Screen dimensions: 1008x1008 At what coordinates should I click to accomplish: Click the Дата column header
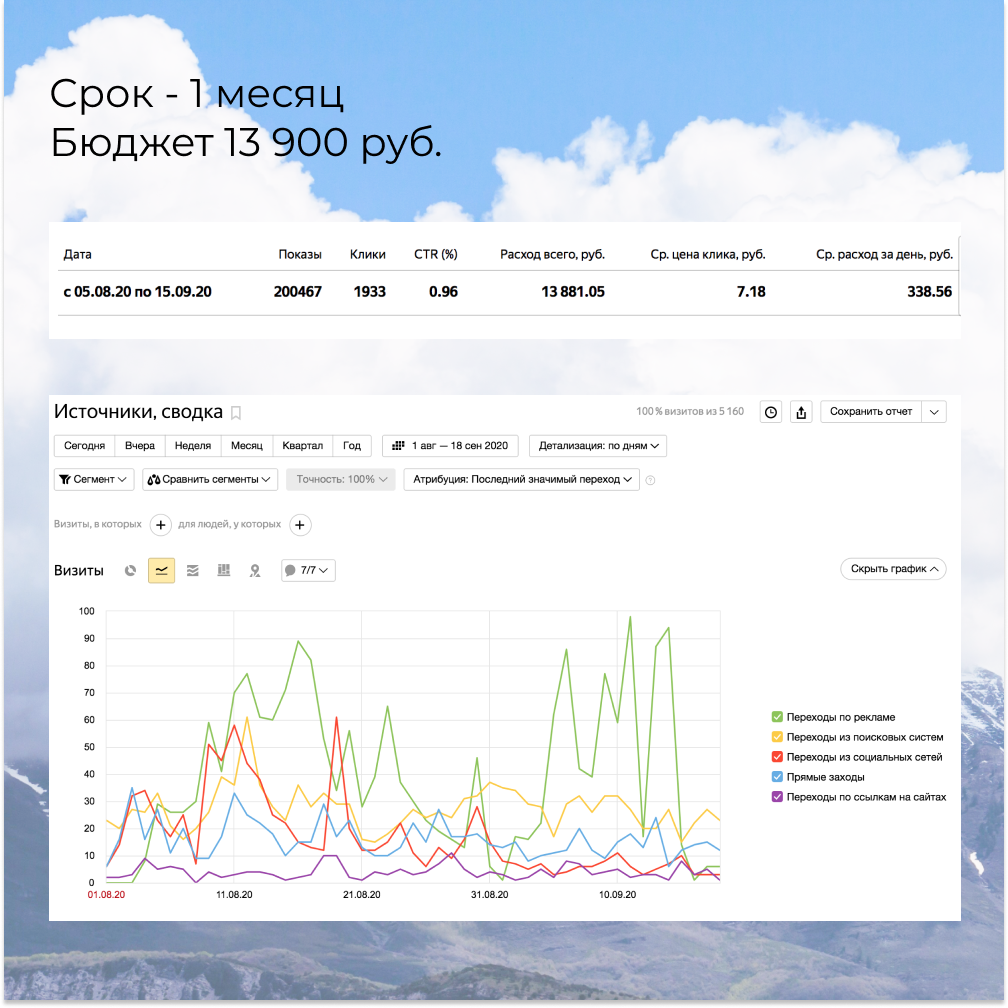[x=77, y=255]
